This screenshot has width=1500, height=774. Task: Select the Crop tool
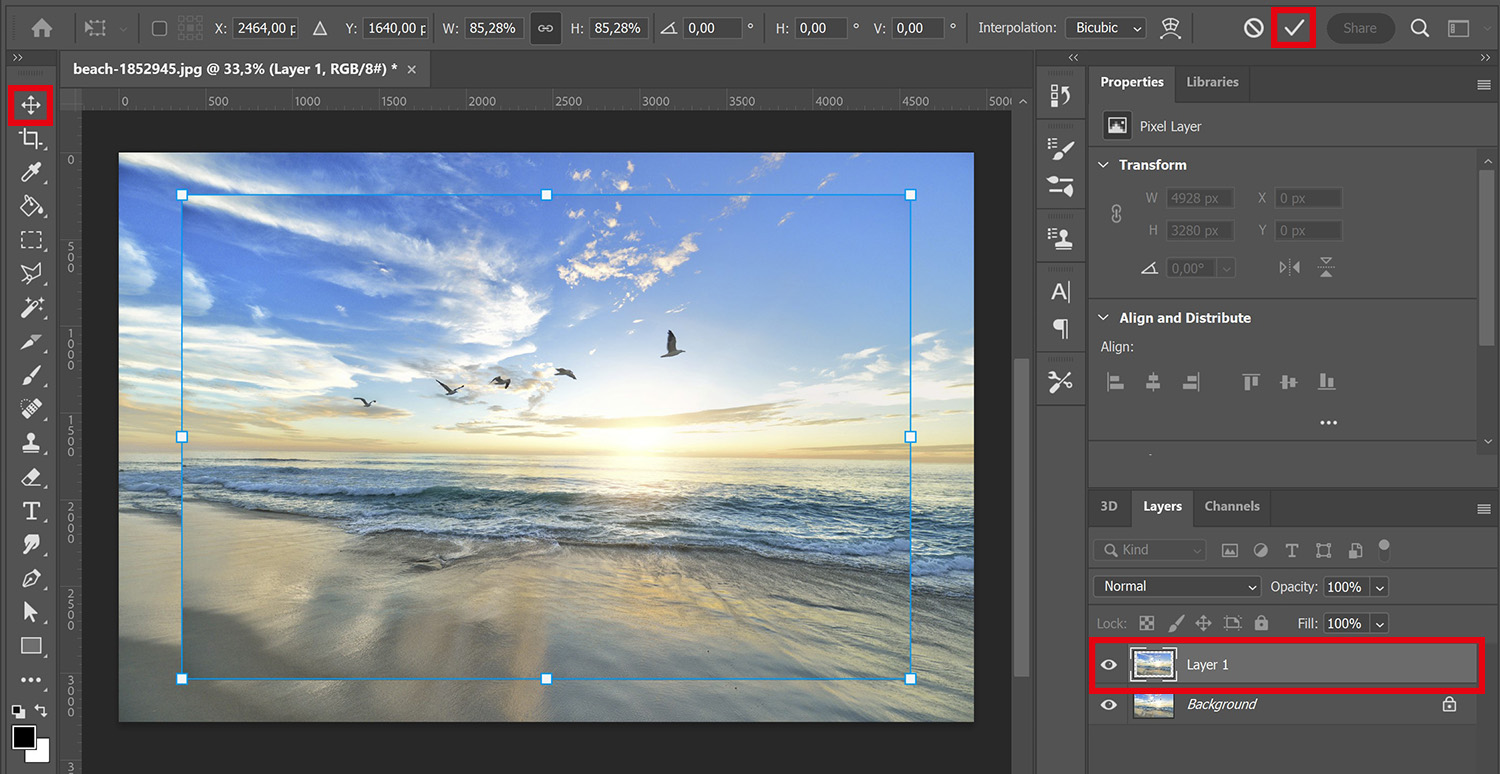tap(31, 139)
